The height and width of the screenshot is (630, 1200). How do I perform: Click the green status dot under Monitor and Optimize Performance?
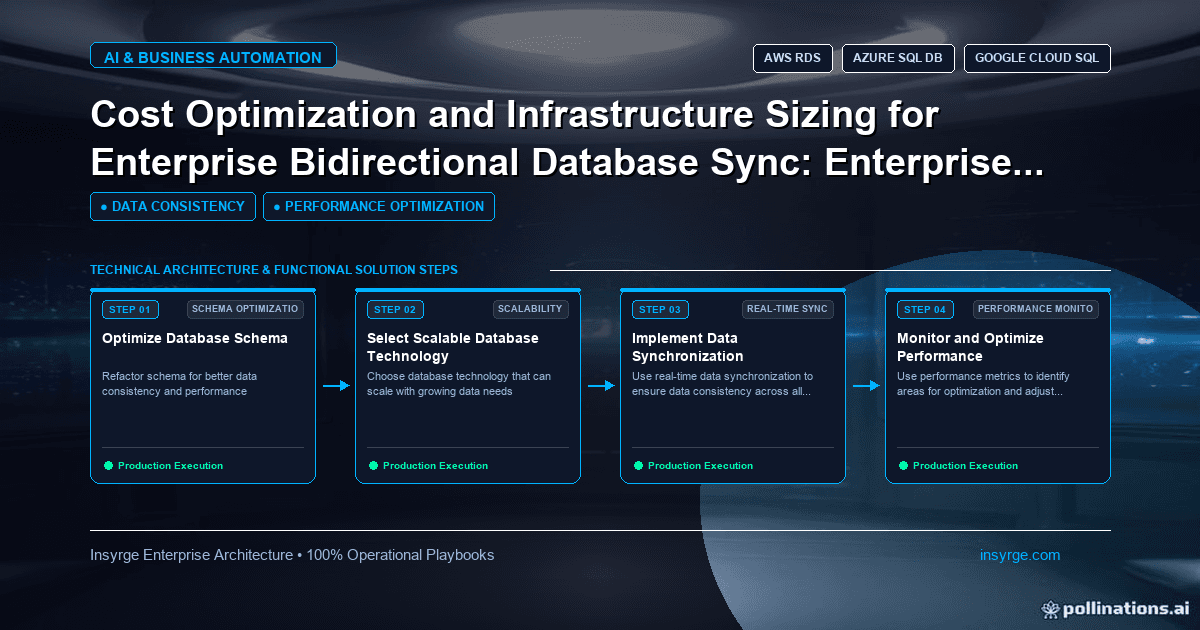[x=903, y=466]
